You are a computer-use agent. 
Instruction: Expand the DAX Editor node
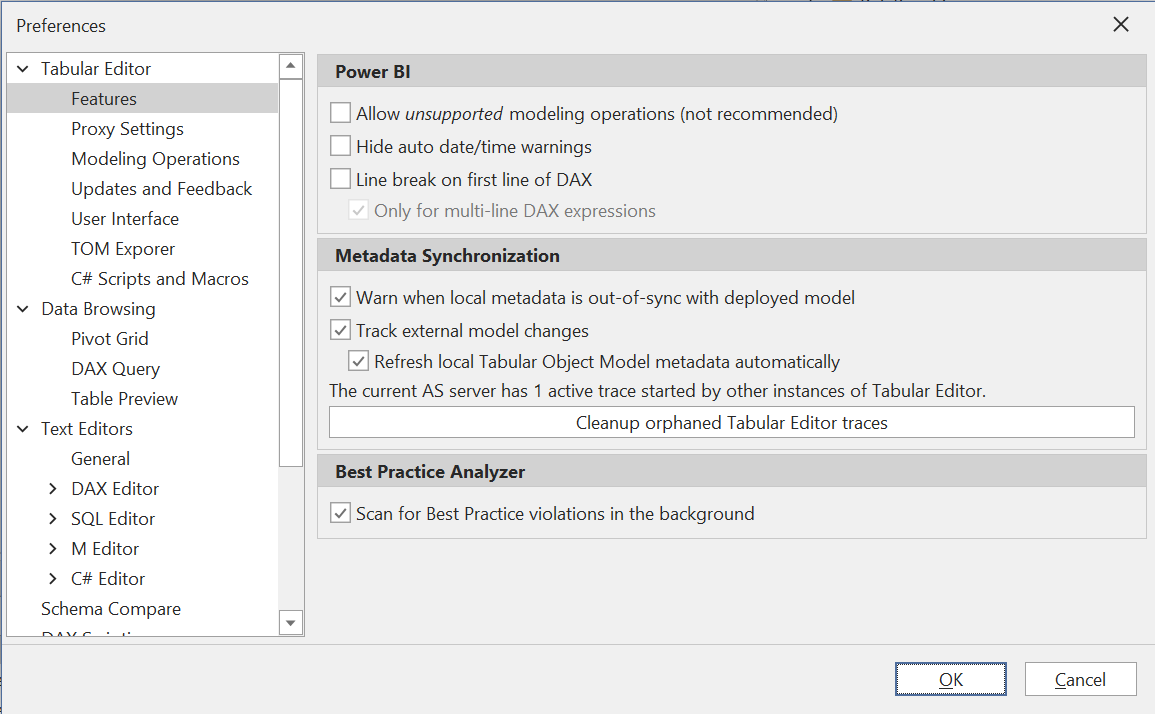[53, 489]
